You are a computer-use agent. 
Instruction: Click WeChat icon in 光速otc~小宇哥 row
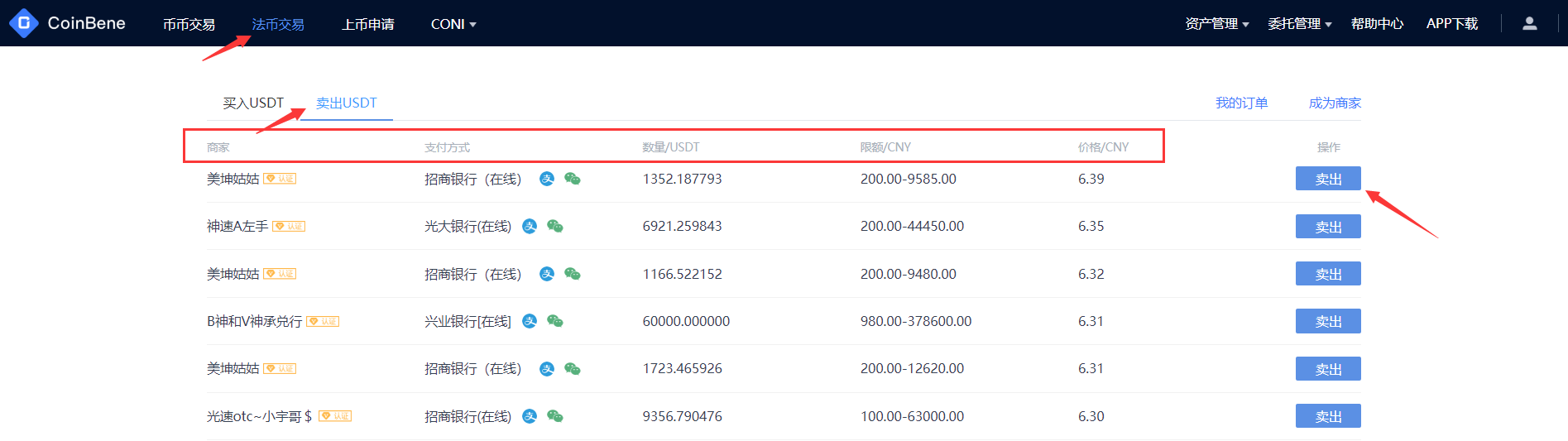pos(555,416)
